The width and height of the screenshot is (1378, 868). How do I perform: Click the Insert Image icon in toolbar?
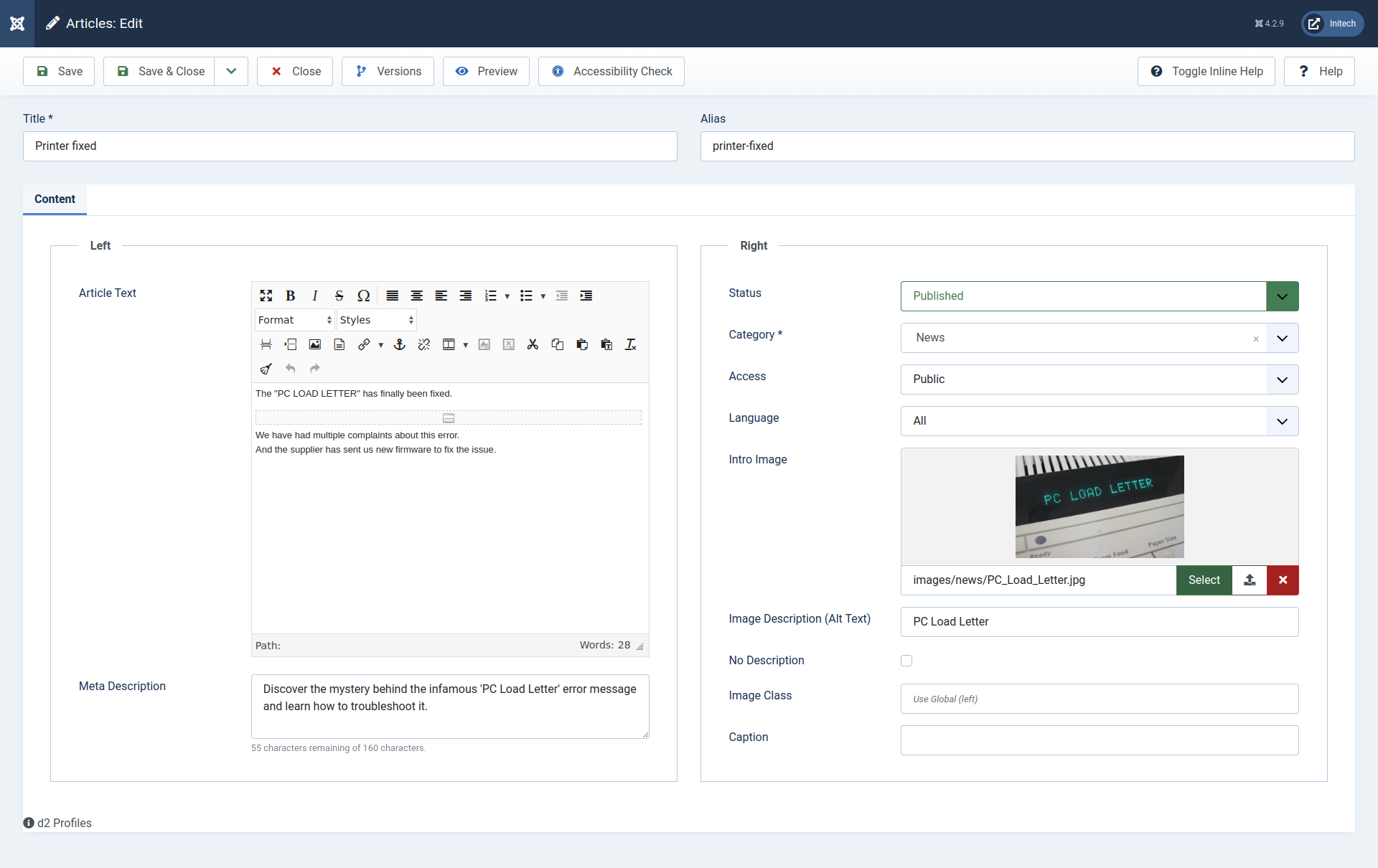[314, 344]
